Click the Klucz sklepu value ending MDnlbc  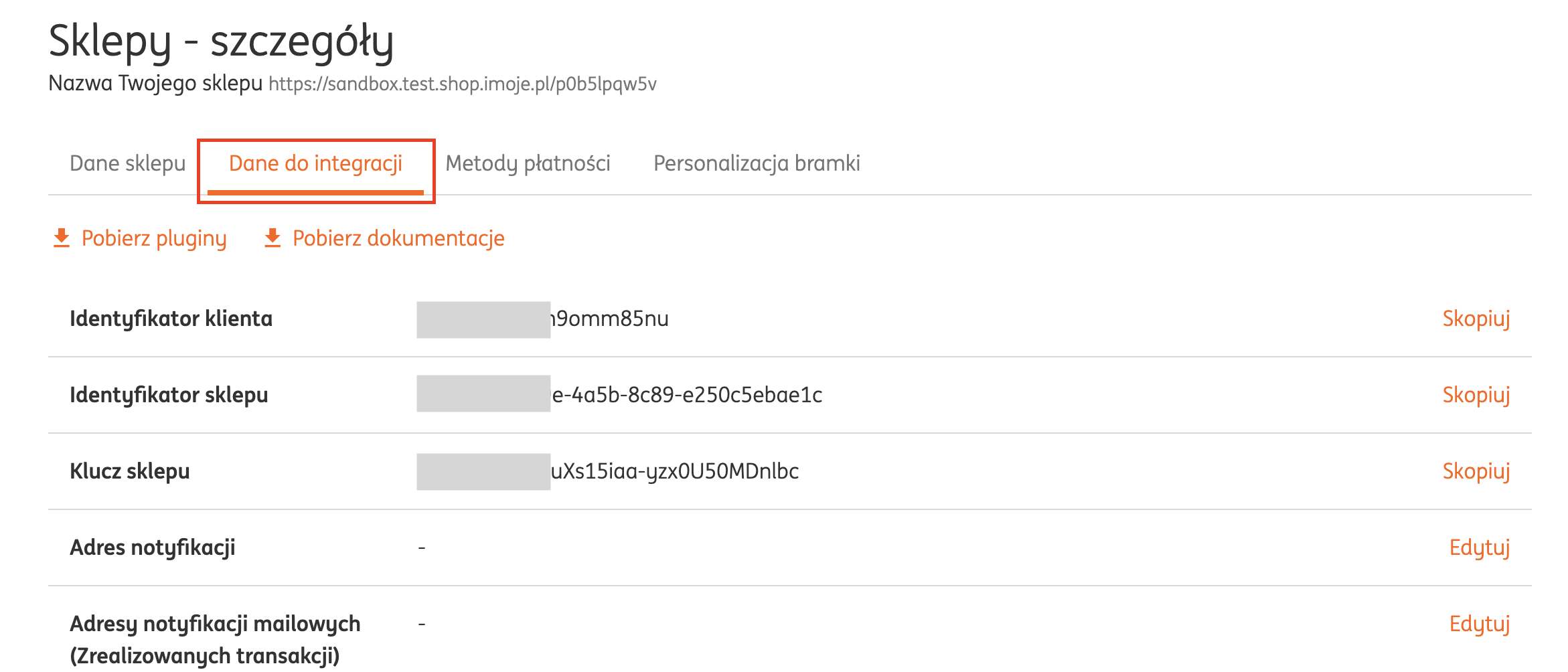point(675,472)
